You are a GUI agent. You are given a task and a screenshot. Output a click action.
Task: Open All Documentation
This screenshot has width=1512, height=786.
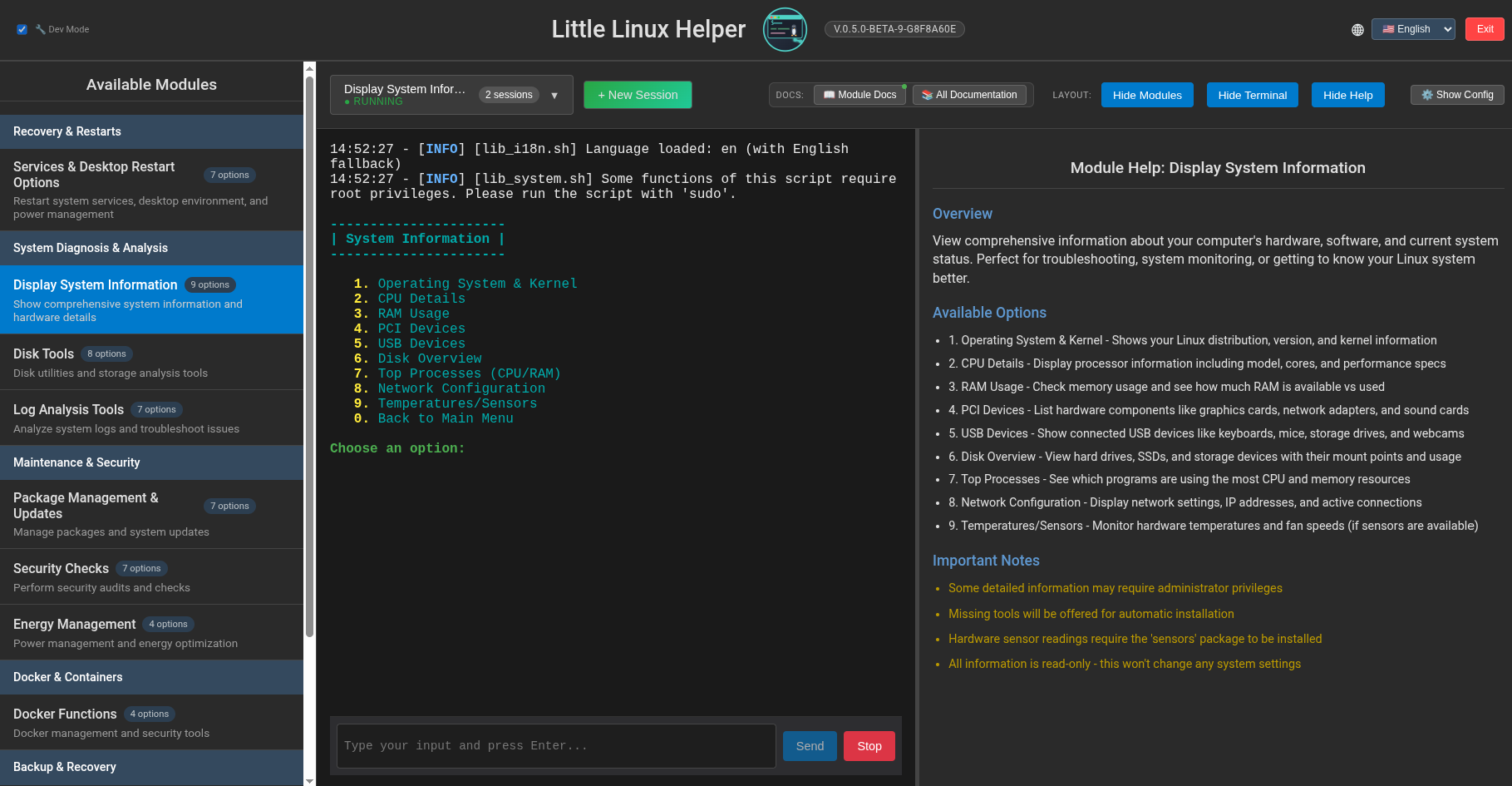pyautogui.click(x=969, y=95)
